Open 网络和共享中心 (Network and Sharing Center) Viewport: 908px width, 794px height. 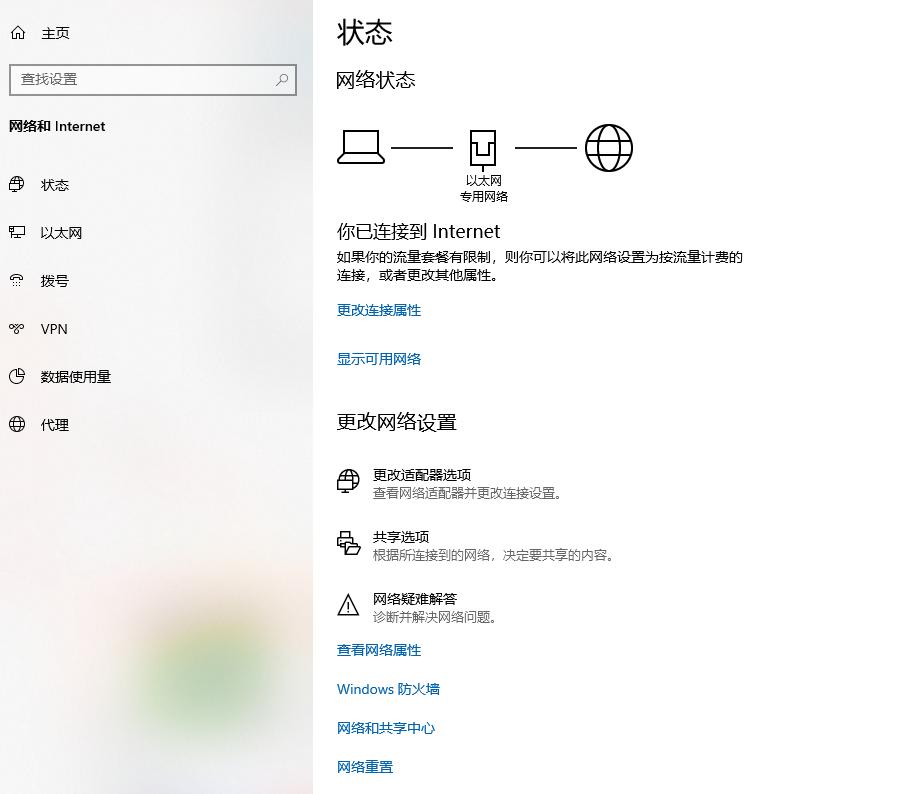coord(387,728)
